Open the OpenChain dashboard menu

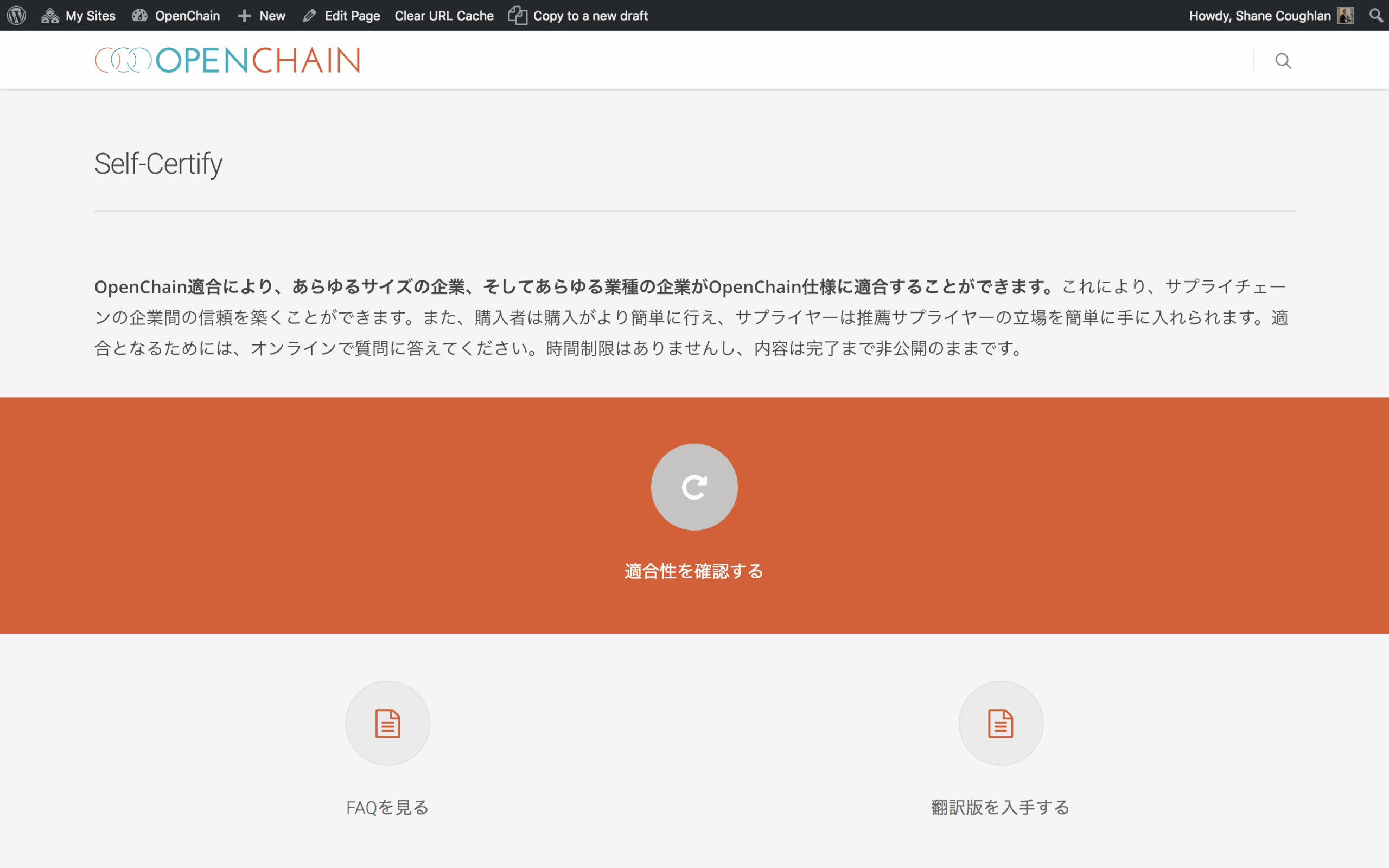point(176,16)
